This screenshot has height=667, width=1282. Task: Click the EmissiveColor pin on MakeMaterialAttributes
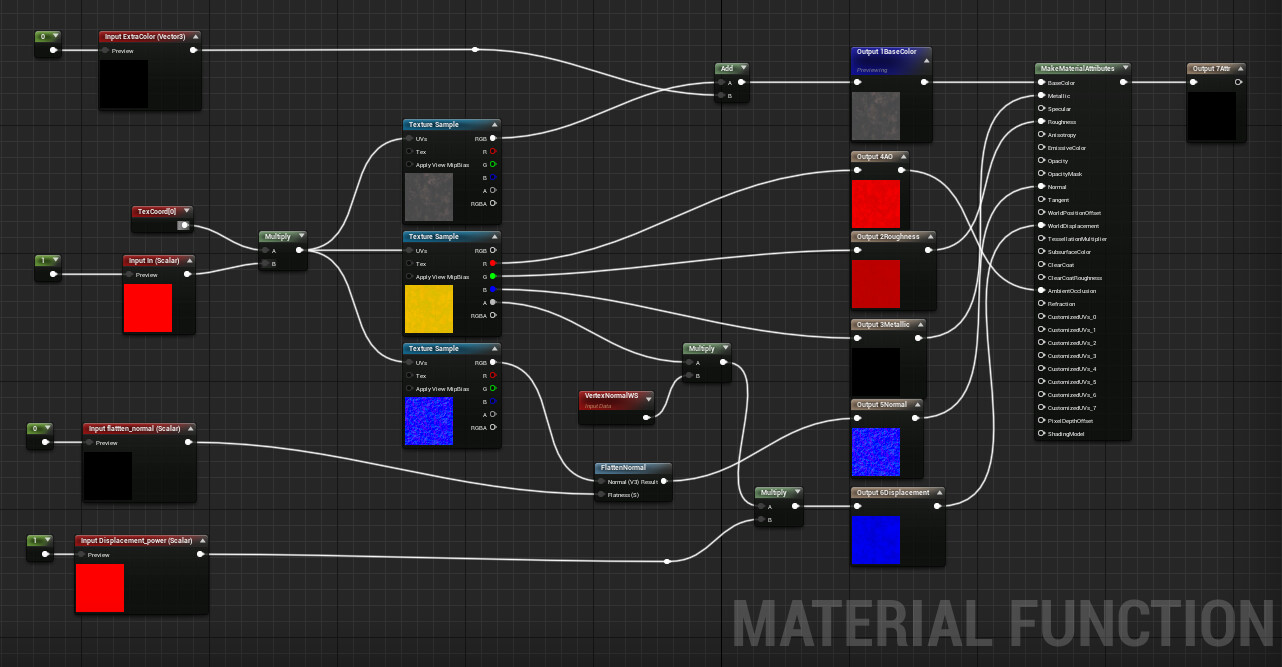point(1041,148)
